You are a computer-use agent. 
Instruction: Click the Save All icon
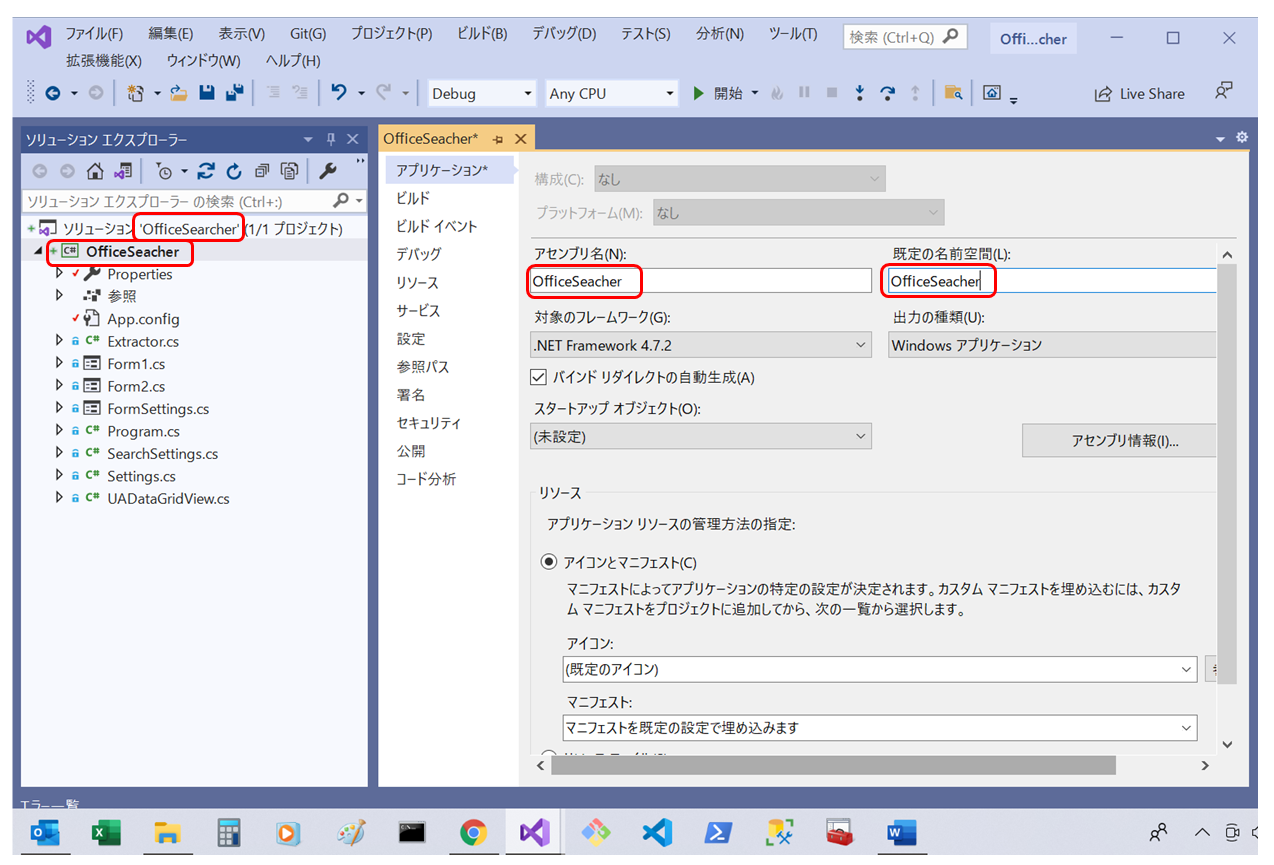tap(235, 93)
